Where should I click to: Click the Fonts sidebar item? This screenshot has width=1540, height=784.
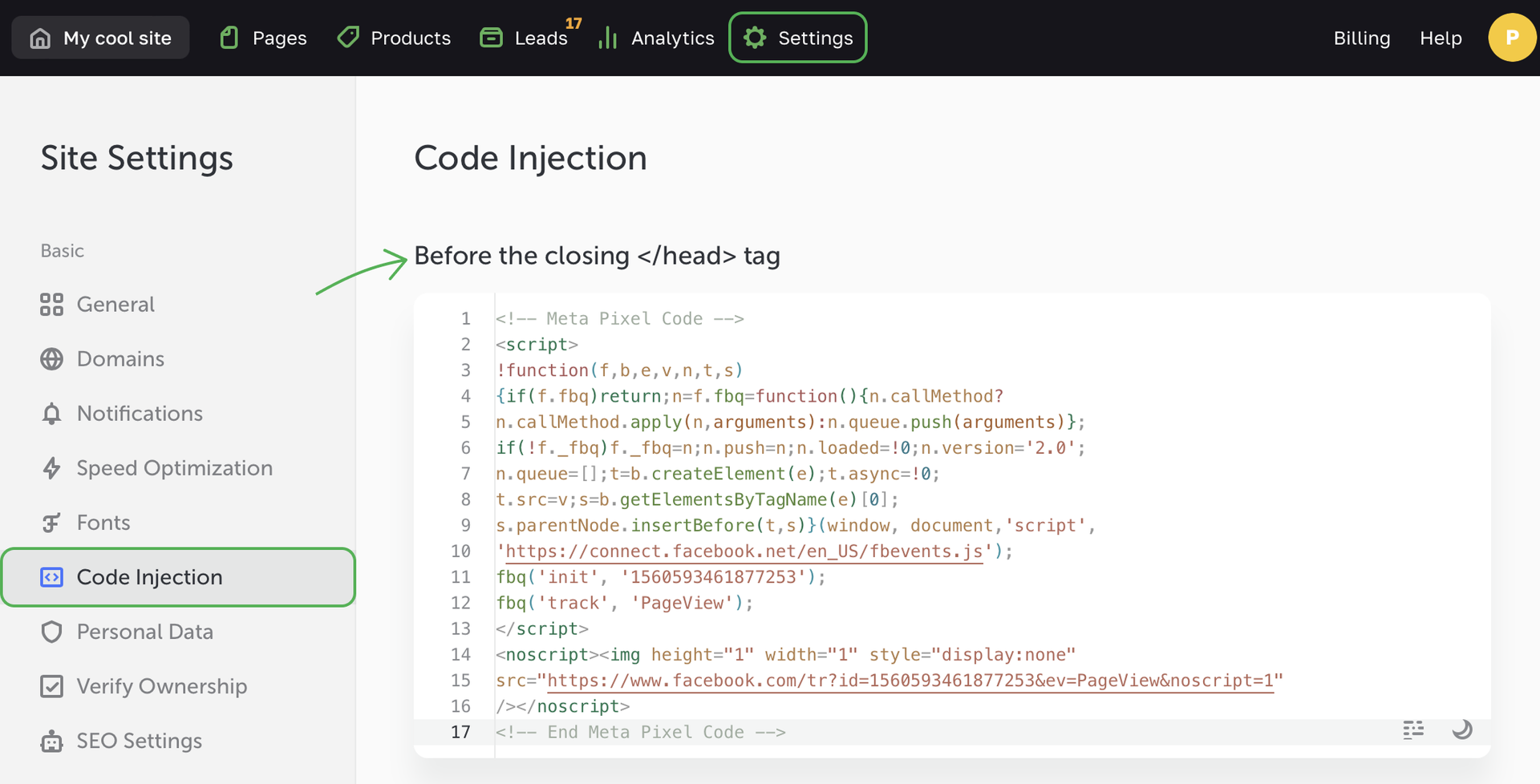tap(103, 523)
